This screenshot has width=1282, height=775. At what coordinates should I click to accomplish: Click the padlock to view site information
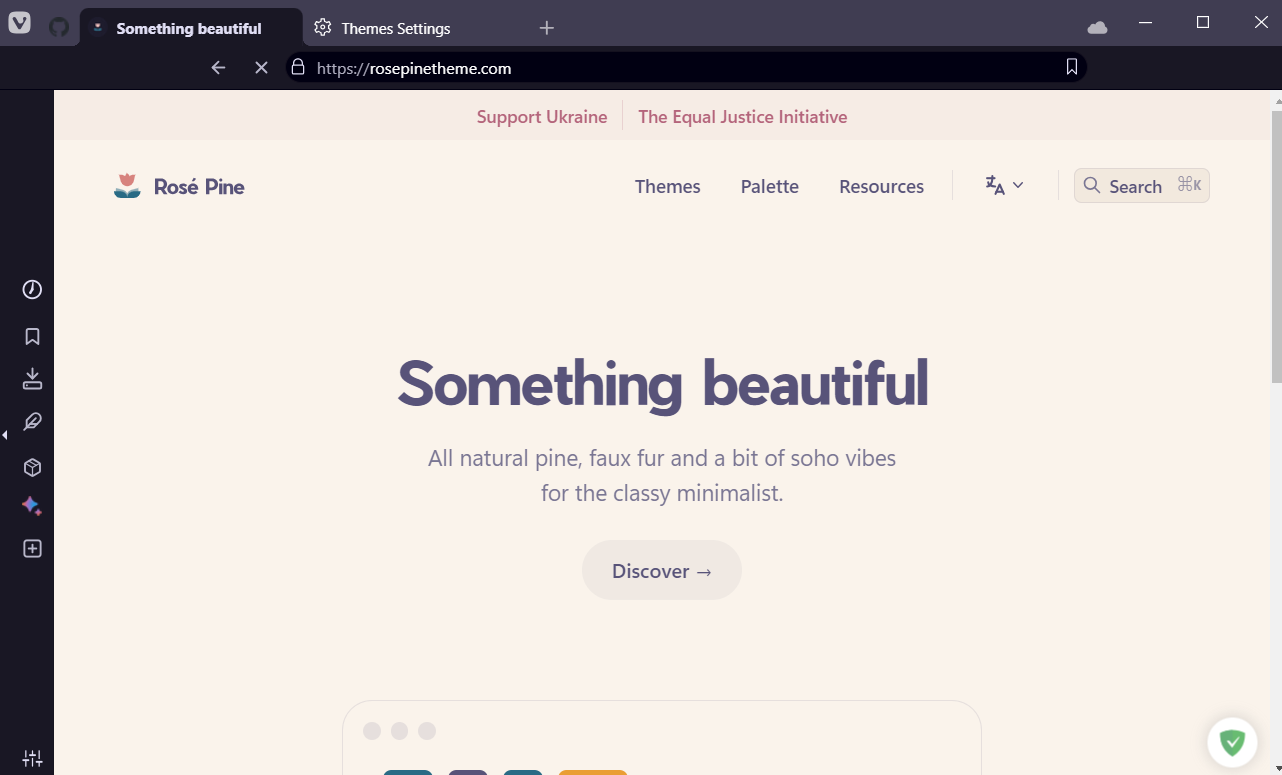point(296,67)
